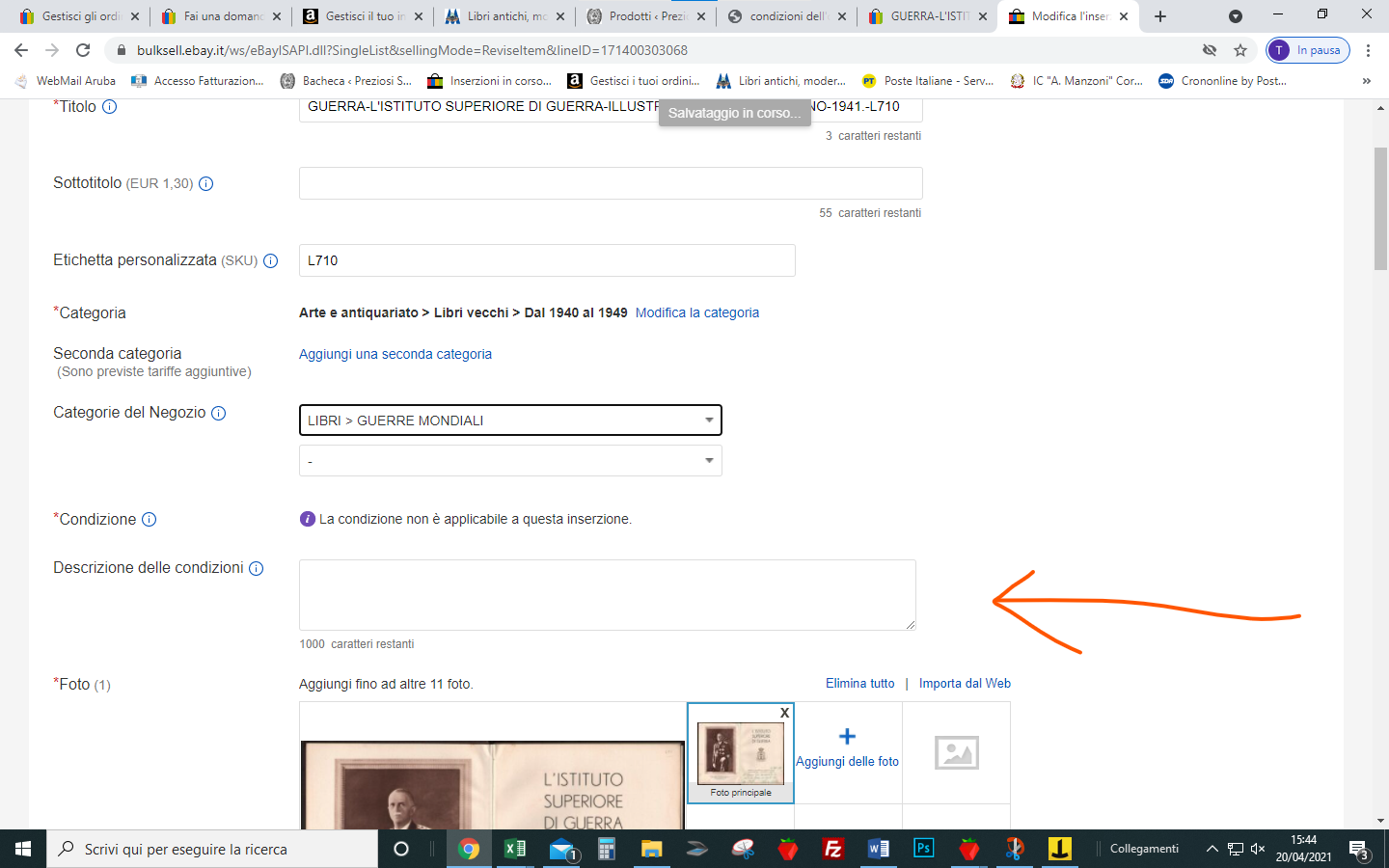Close the Modifica l'inserzione tab
The height and width of the screenshot is (868, 1389).
[x=1124, y=16]
